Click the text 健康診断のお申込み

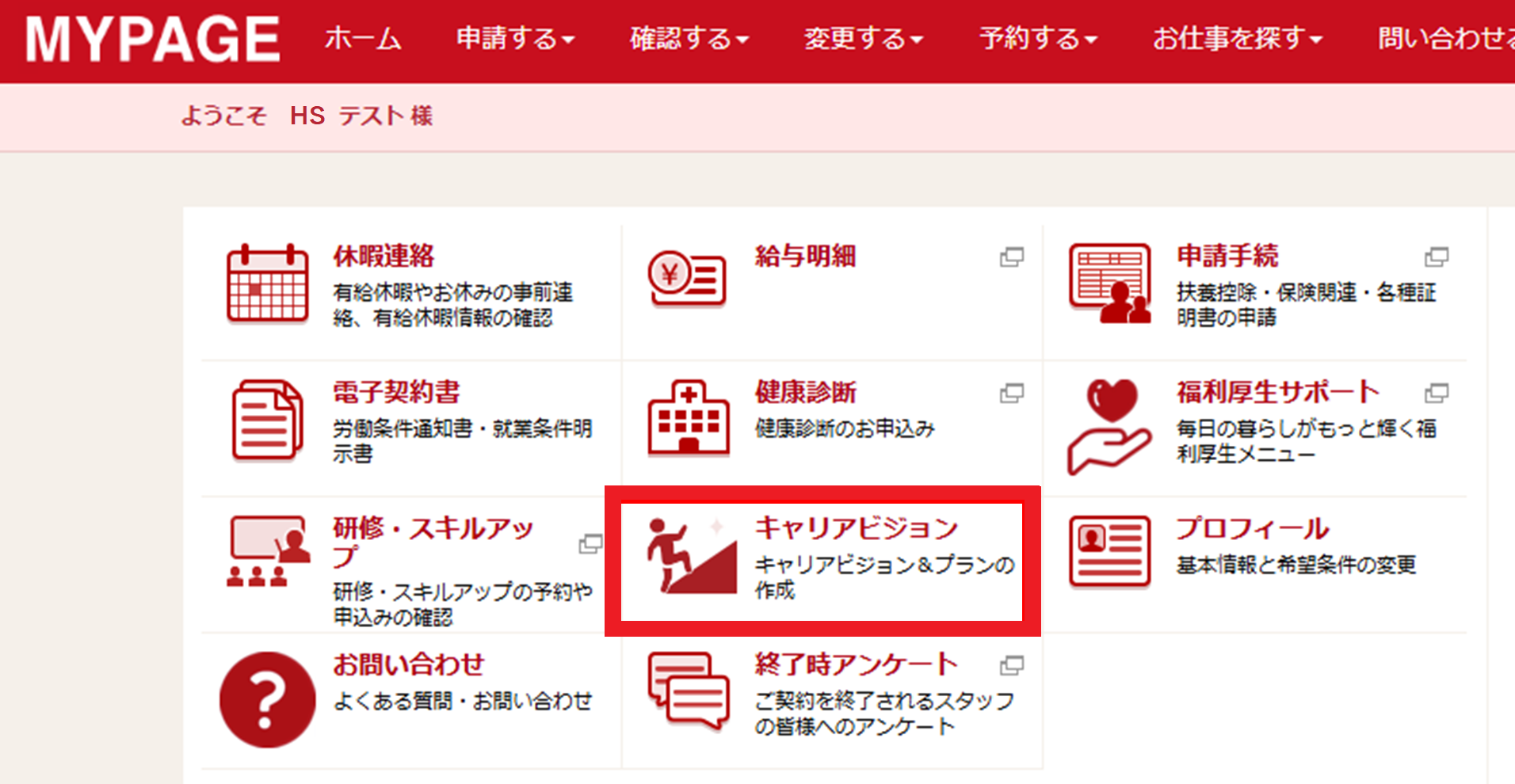pyautogui.click(x=845, y=429)
